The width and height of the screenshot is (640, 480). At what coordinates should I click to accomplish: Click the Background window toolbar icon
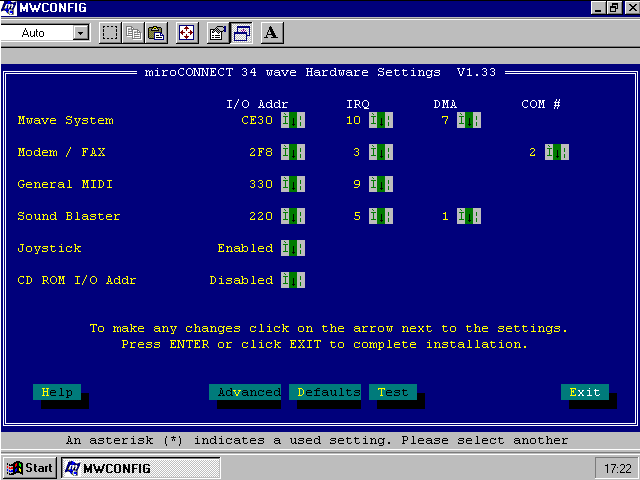coord(242,33)
